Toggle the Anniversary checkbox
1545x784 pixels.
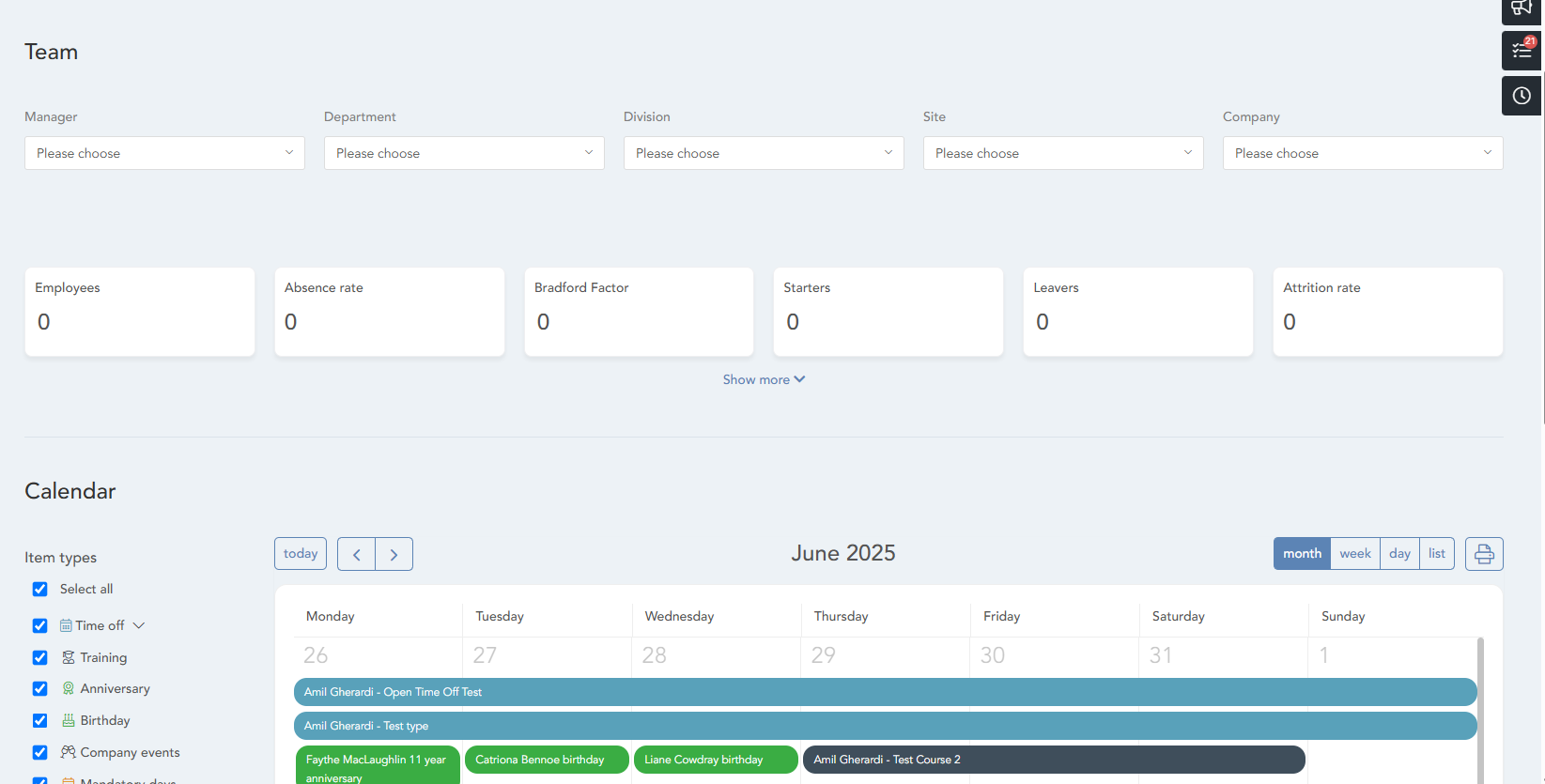(x=40, y=689)
